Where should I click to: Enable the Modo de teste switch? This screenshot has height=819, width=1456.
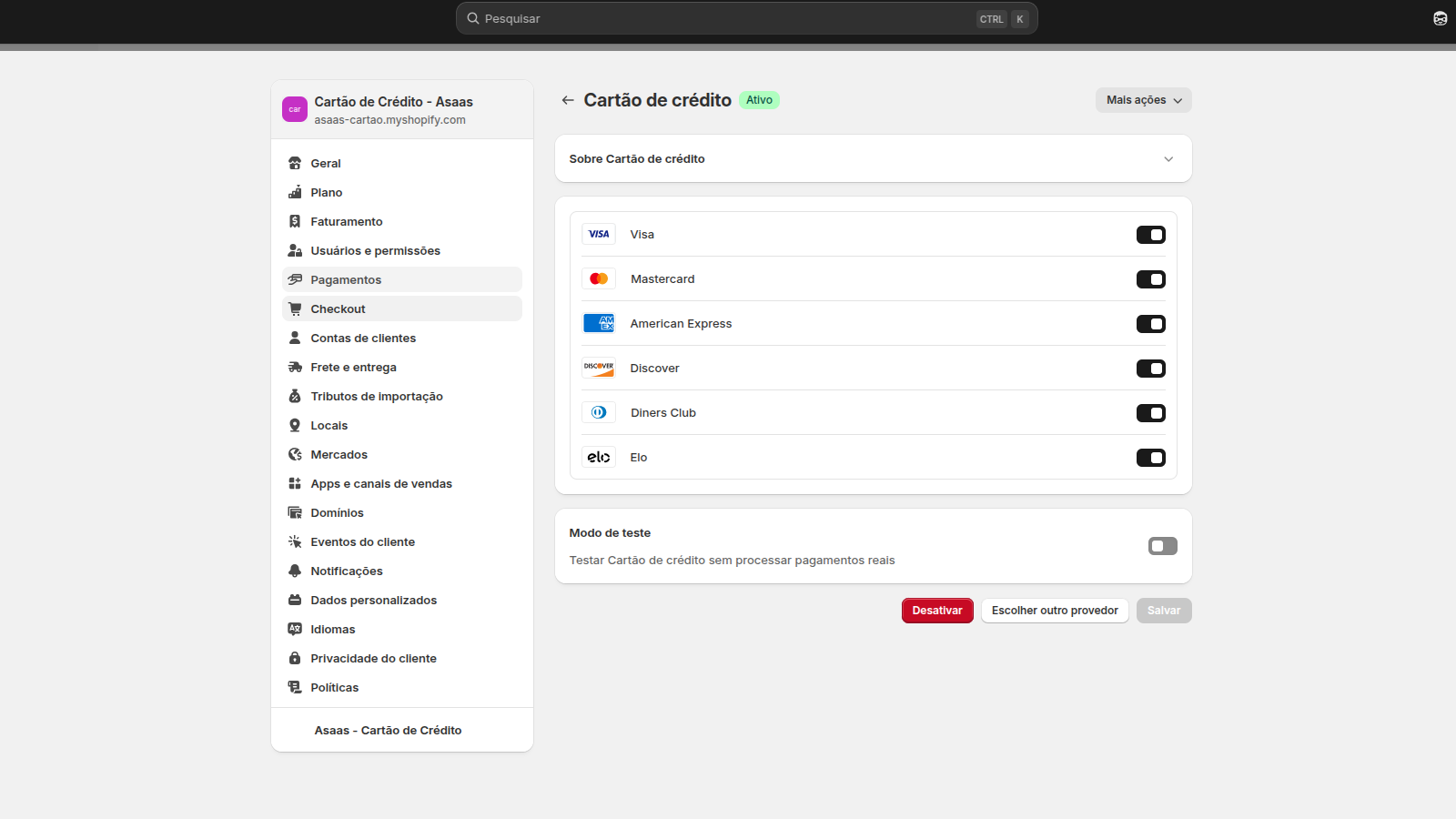tap(1163, 546)
